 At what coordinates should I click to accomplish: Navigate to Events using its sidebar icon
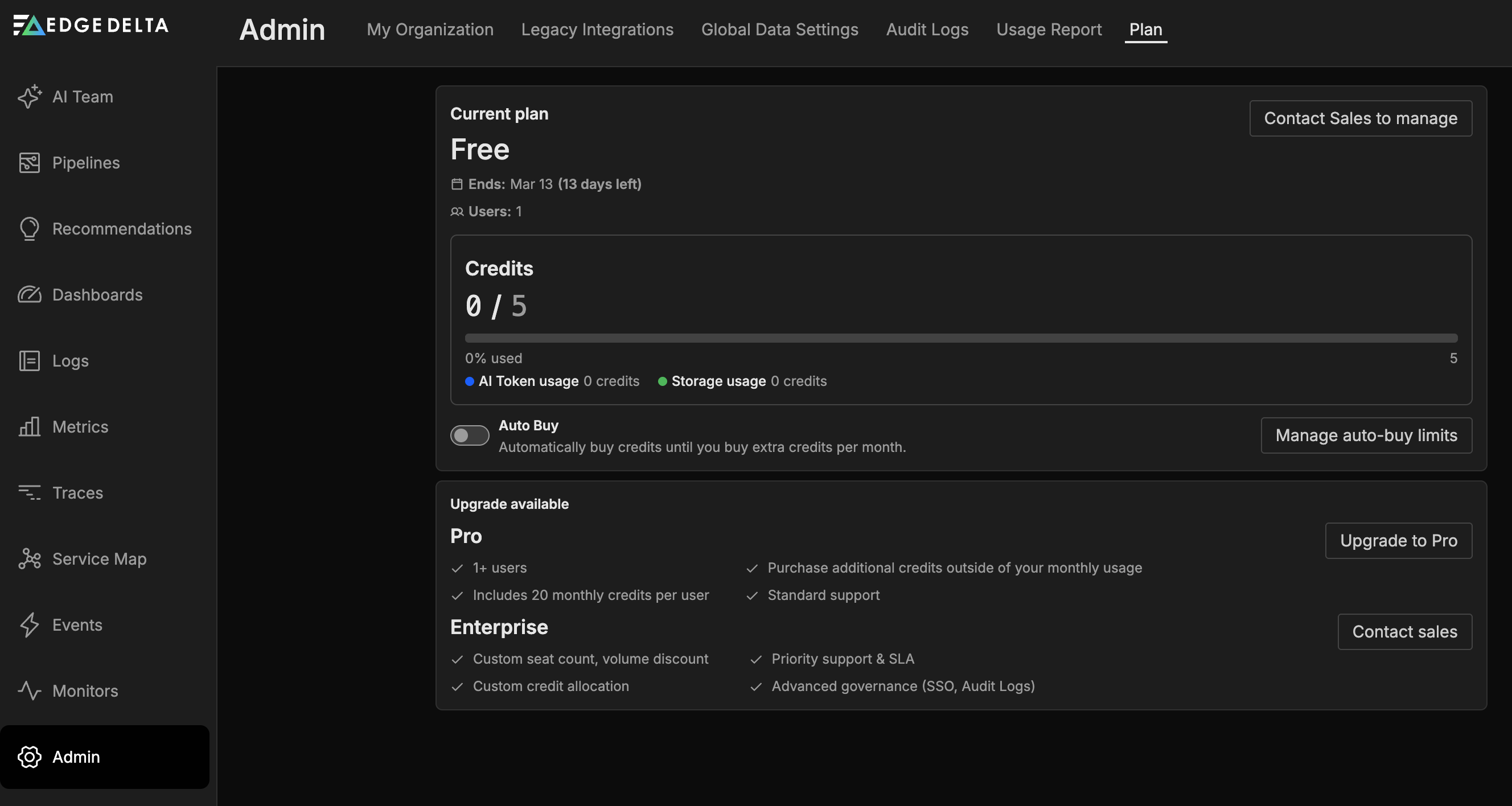click(31, 624)
